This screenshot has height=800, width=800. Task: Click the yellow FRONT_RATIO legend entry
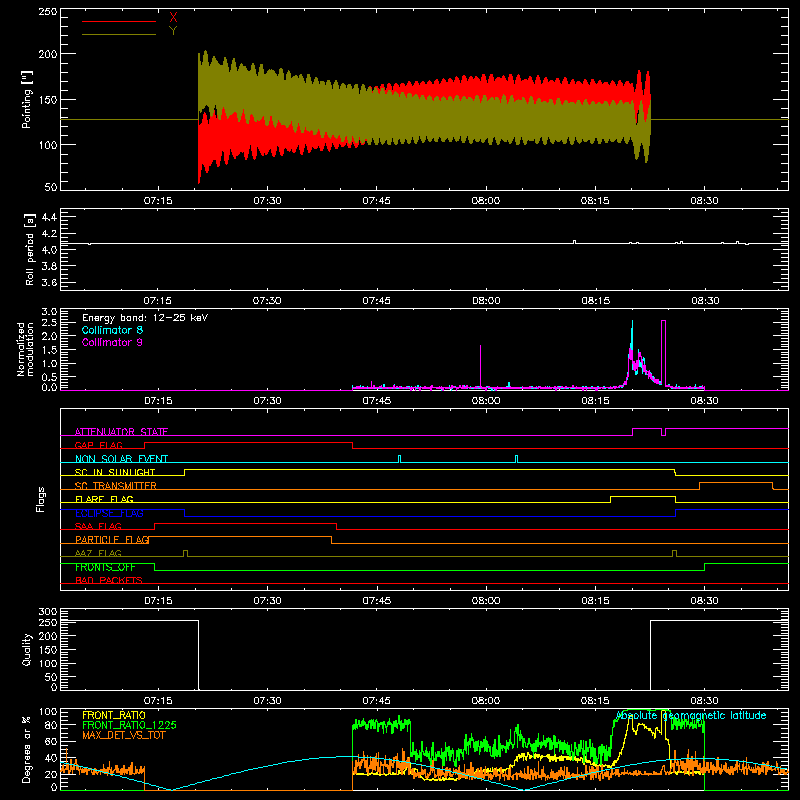tap(113, 715)
